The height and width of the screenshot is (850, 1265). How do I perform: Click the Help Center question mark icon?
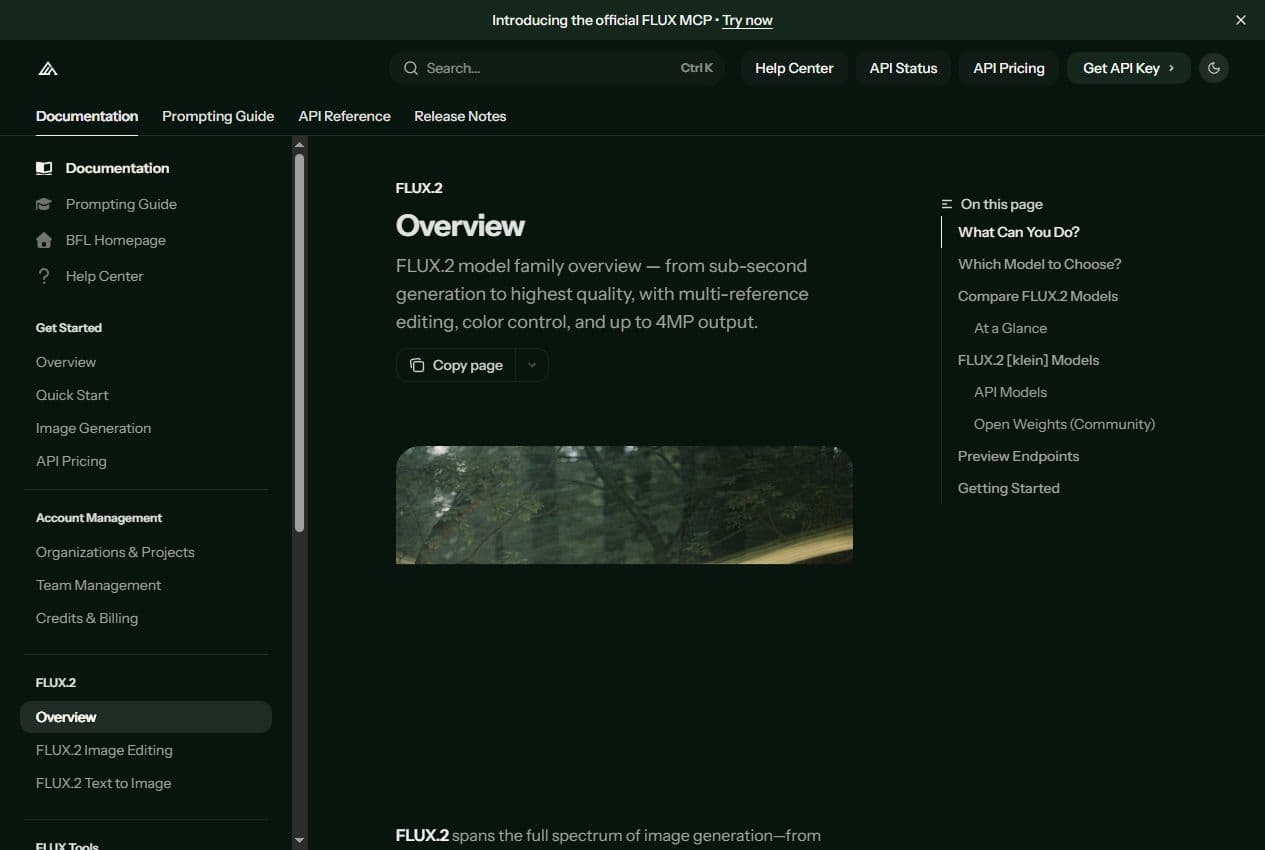44,276
